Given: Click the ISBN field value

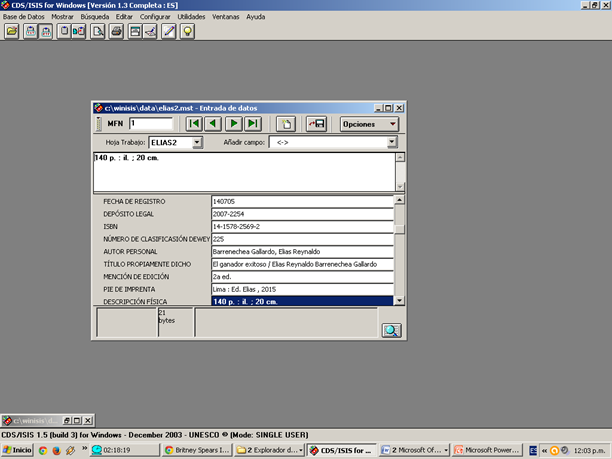Looking at the screenshot, I should tap(302, 226).
